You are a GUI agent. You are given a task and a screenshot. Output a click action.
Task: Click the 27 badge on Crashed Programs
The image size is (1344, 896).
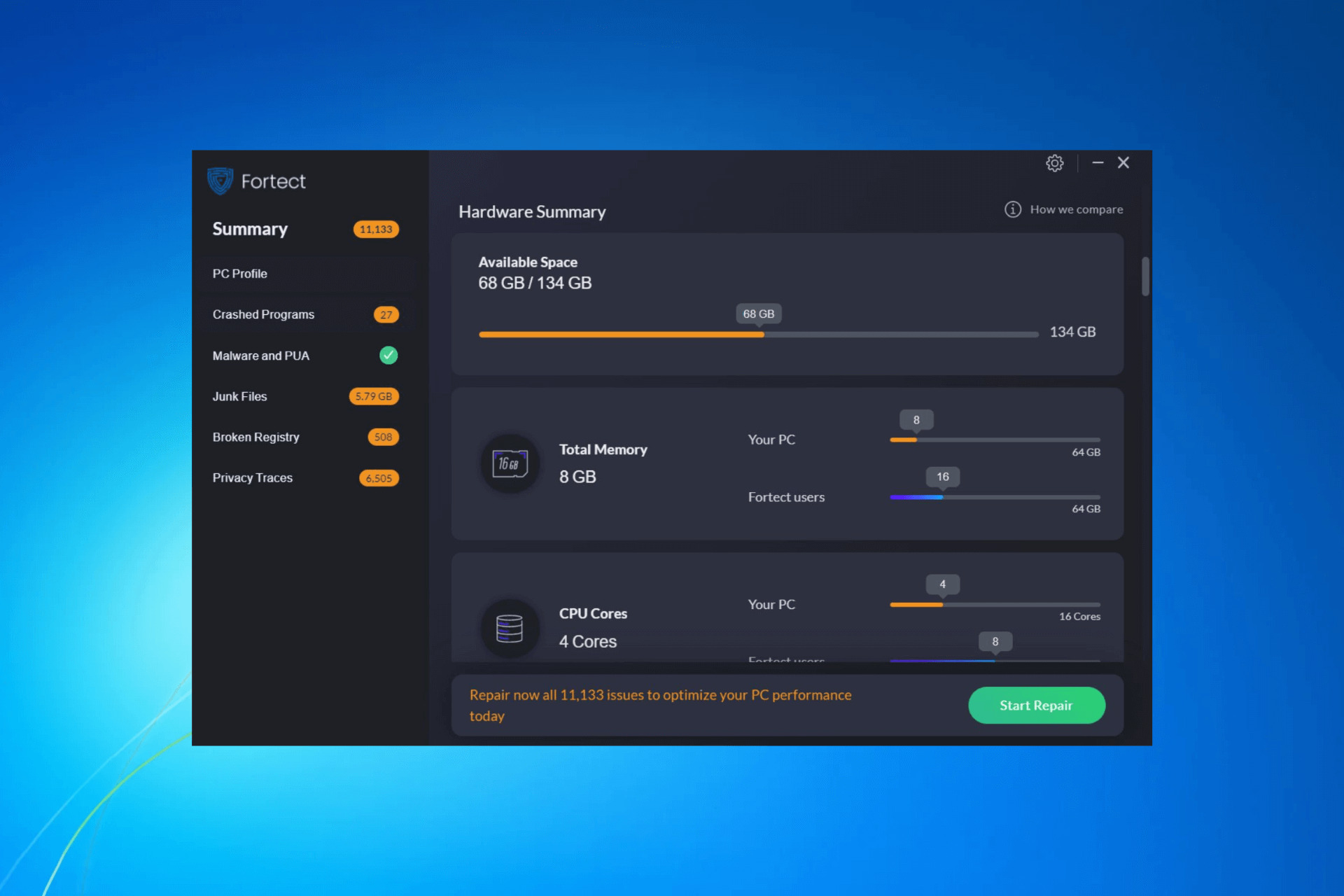pos(386,315)
